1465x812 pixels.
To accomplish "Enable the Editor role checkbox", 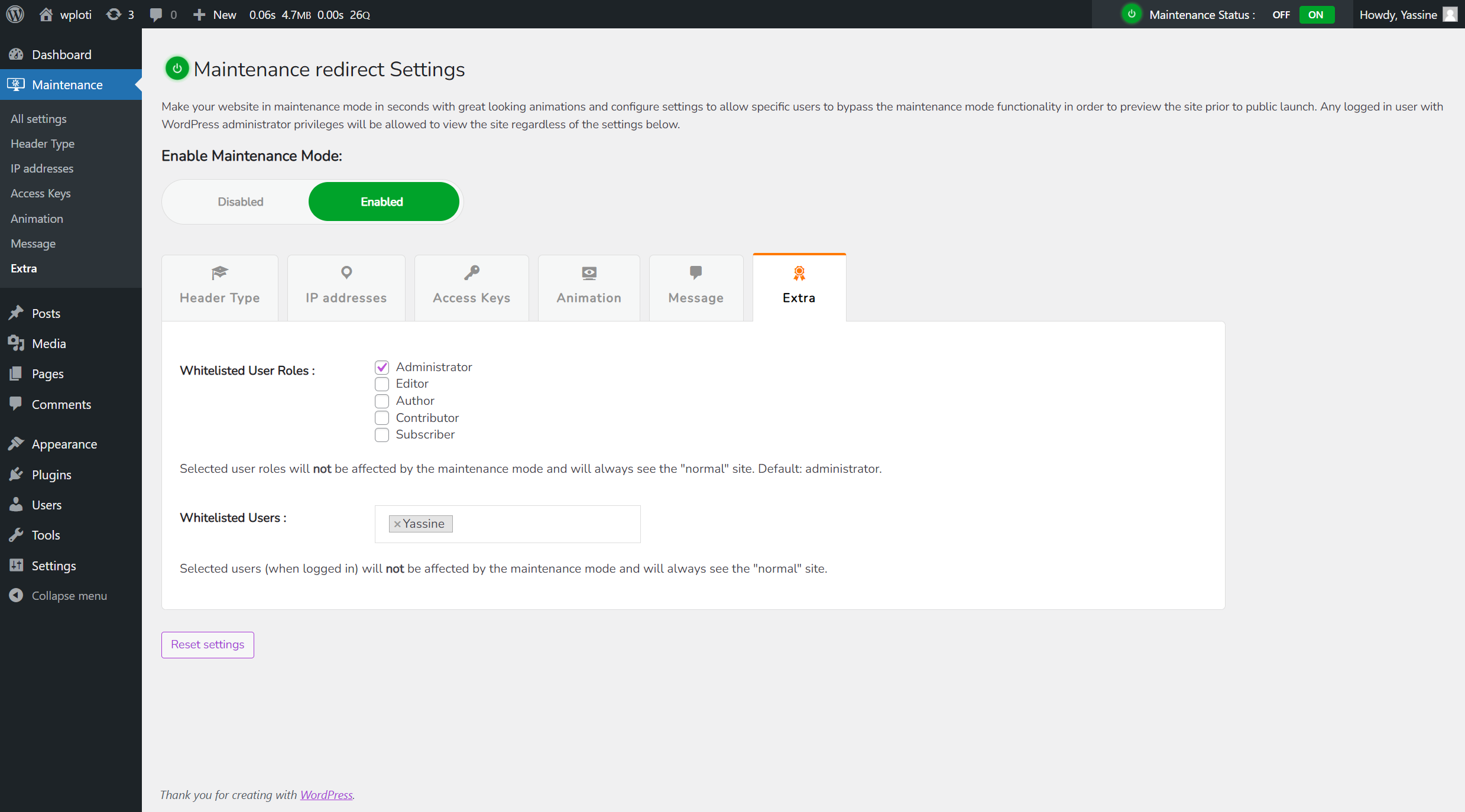I will [x=382, y=384].
